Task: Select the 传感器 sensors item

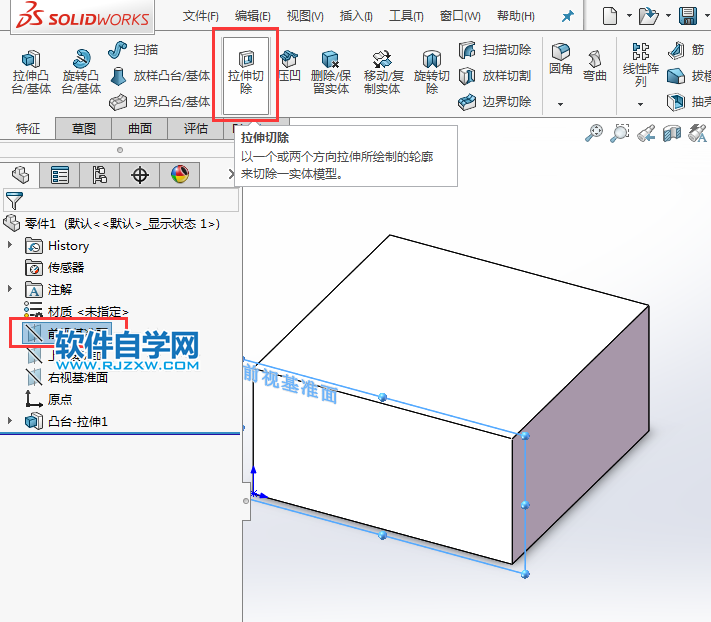Action: pyautogui.click(x=55, y=267)
